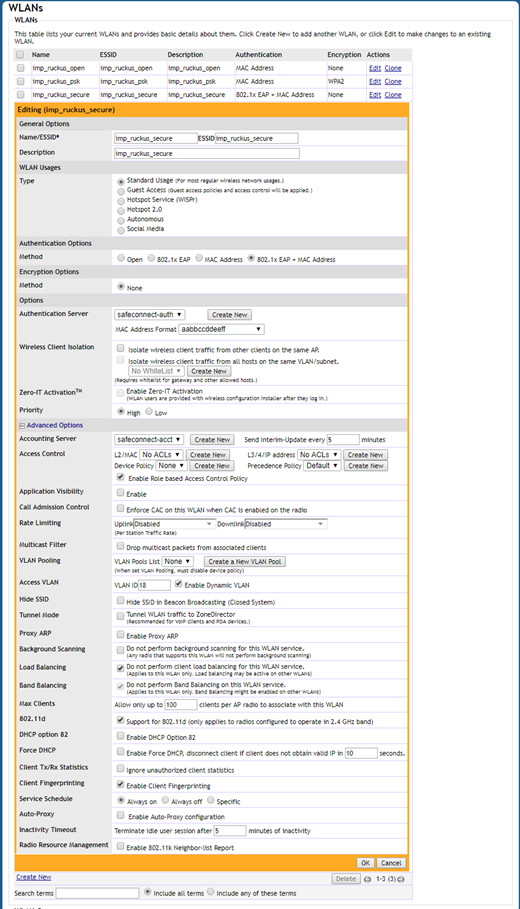Set authentication method to MAC Address

pos(199,259)
